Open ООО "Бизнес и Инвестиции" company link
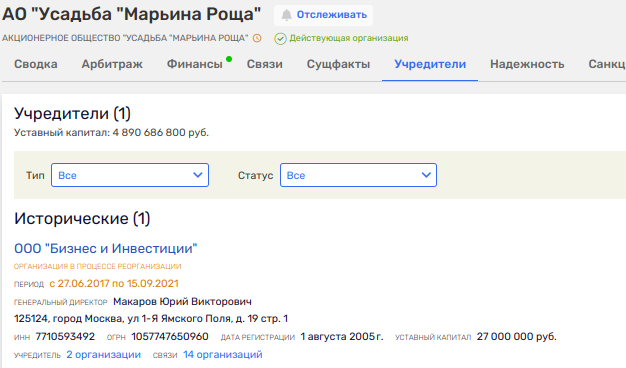This screenshot has height=368, width=626. point(105,248)
